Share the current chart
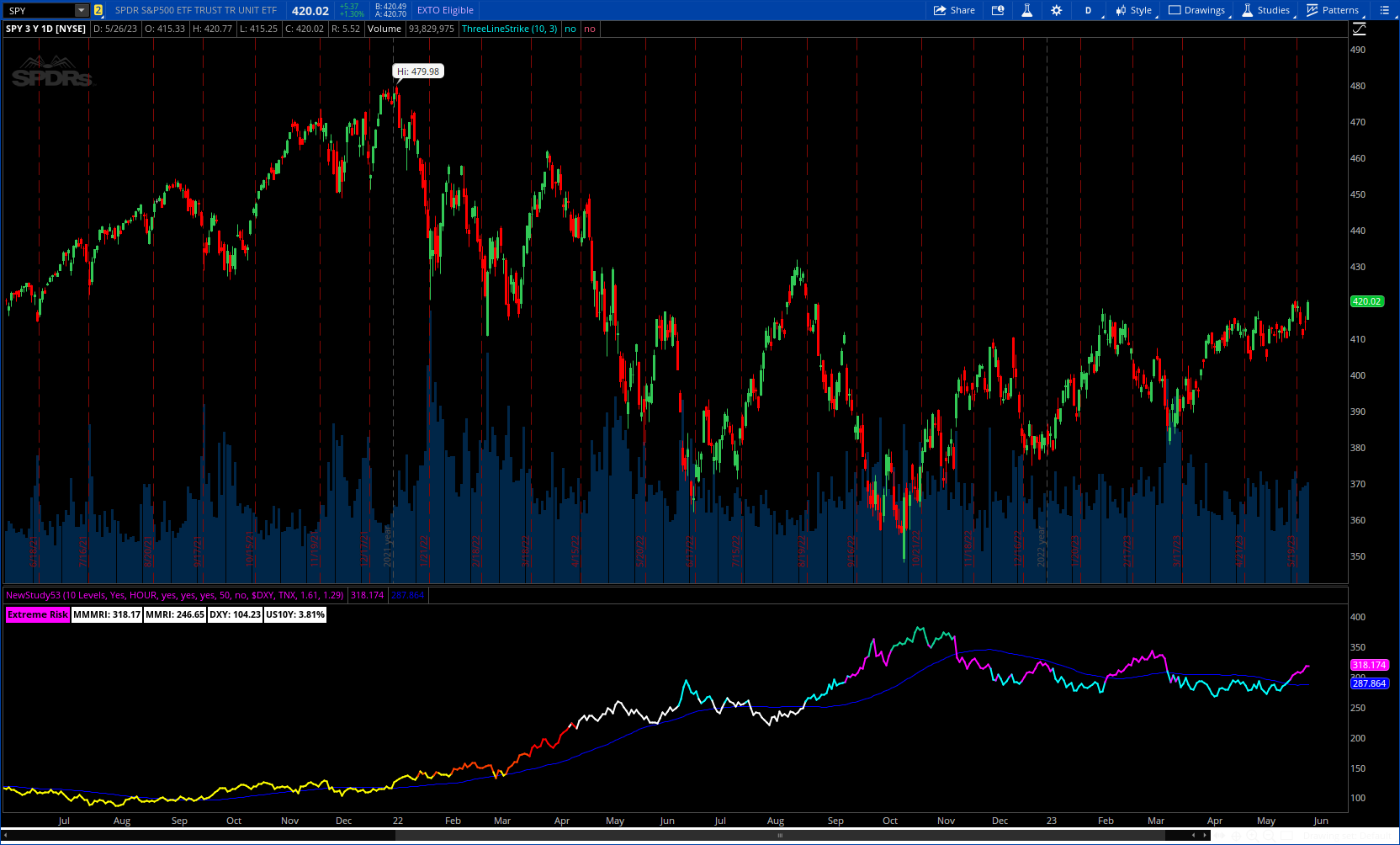This screenshot has height=845, width=1400. point(954,10)
